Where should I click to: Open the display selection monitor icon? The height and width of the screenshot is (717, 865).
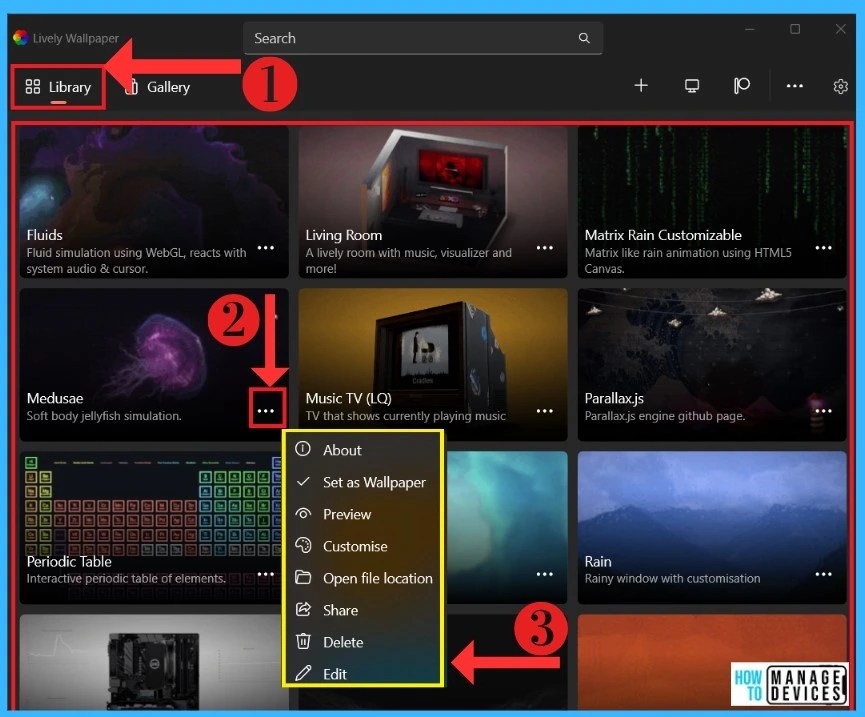pos(691,86)
